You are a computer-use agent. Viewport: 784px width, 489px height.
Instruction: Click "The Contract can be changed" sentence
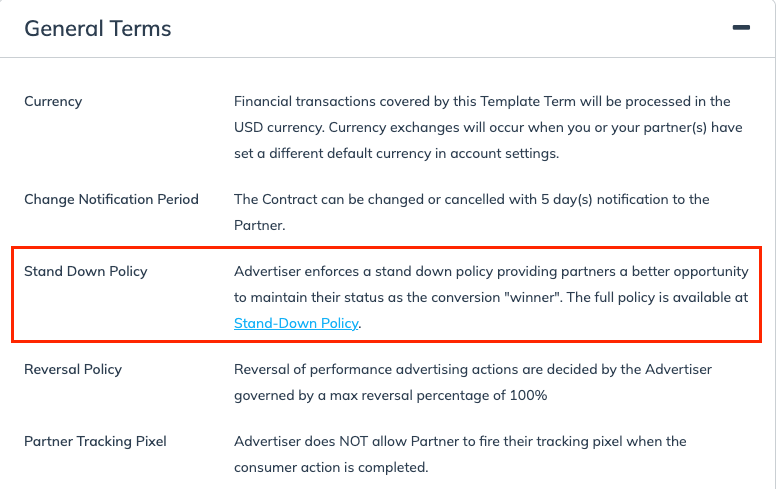pos(330,200)
